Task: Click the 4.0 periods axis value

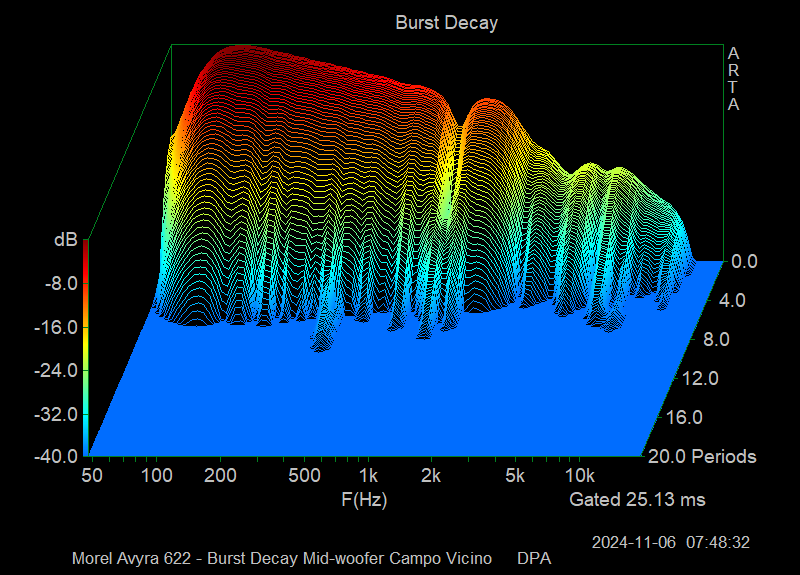Action: coord(732,300)
